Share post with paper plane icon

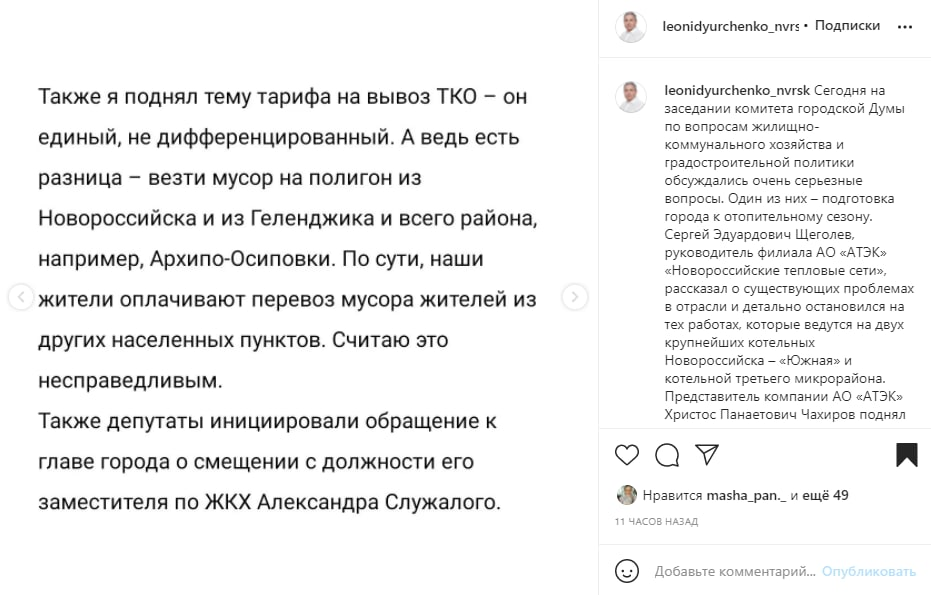coord(707,454)
